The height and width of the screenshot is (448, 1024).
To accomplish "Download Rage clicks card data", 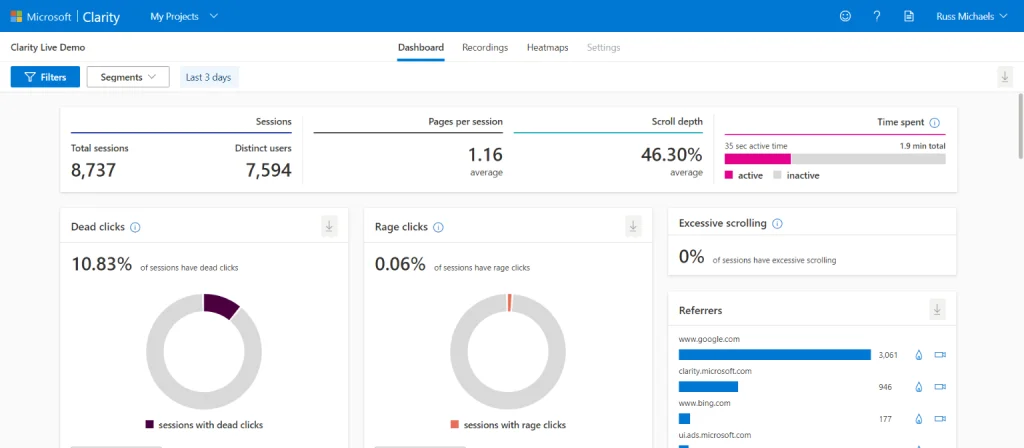I will click(633, 227).
